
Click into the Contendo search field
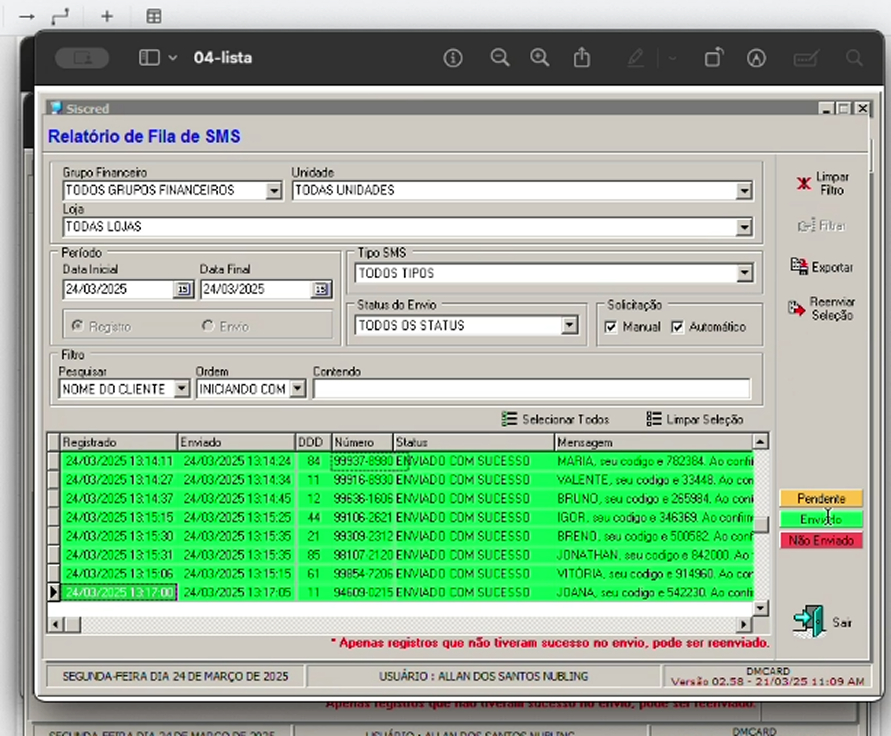[x=530, y=389]
